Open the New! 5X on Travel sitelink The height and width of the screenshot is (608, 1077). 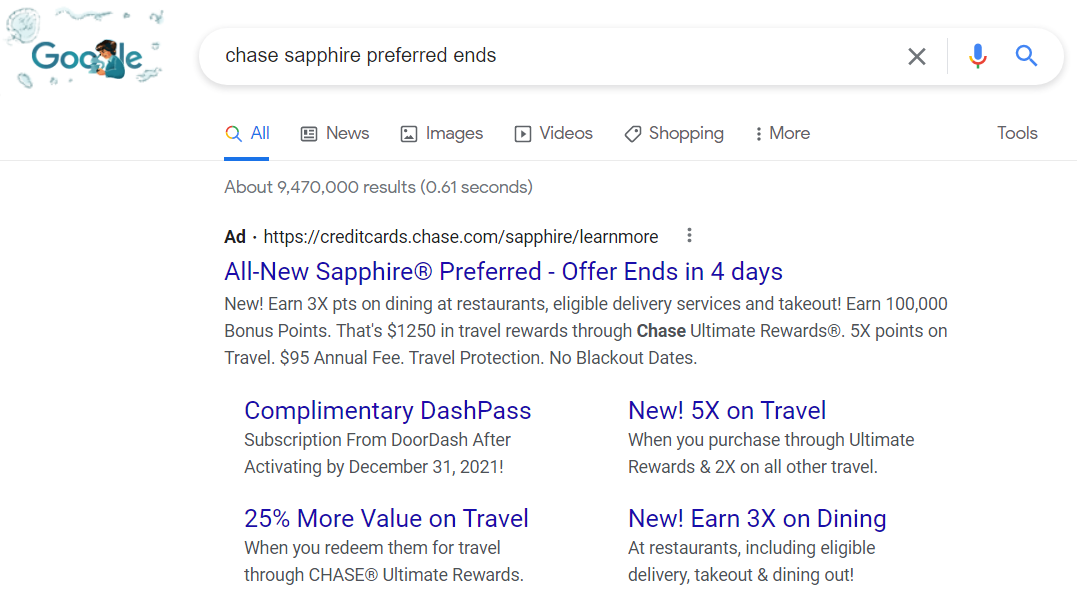(x=727, y=411)
